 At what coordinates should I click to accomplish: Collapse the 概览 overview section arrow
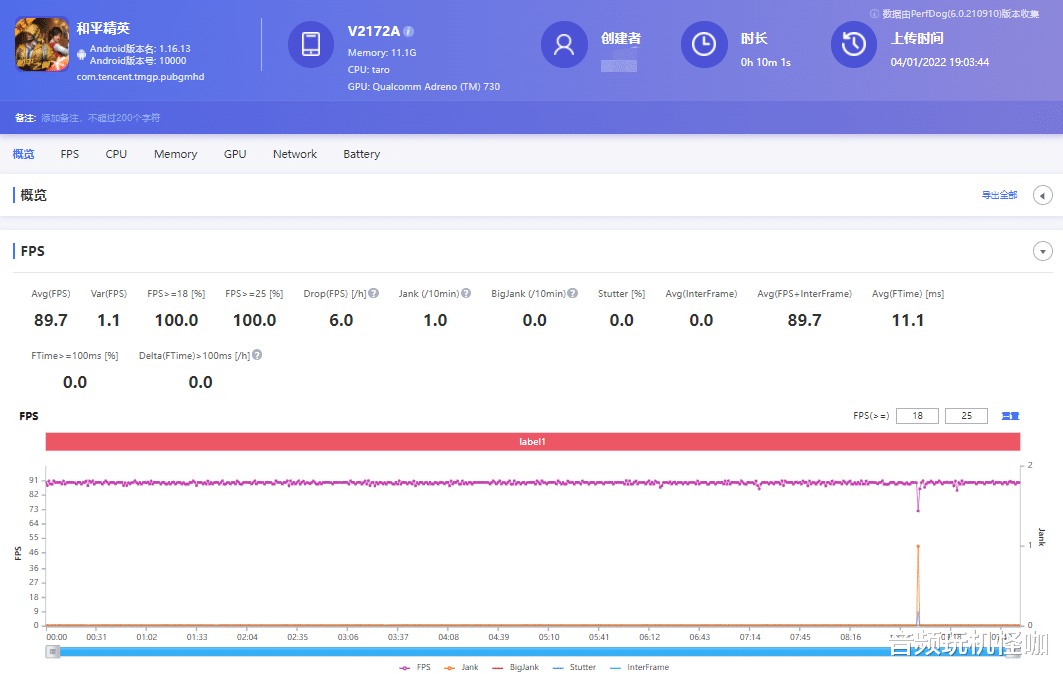(x=1043, y=195)
